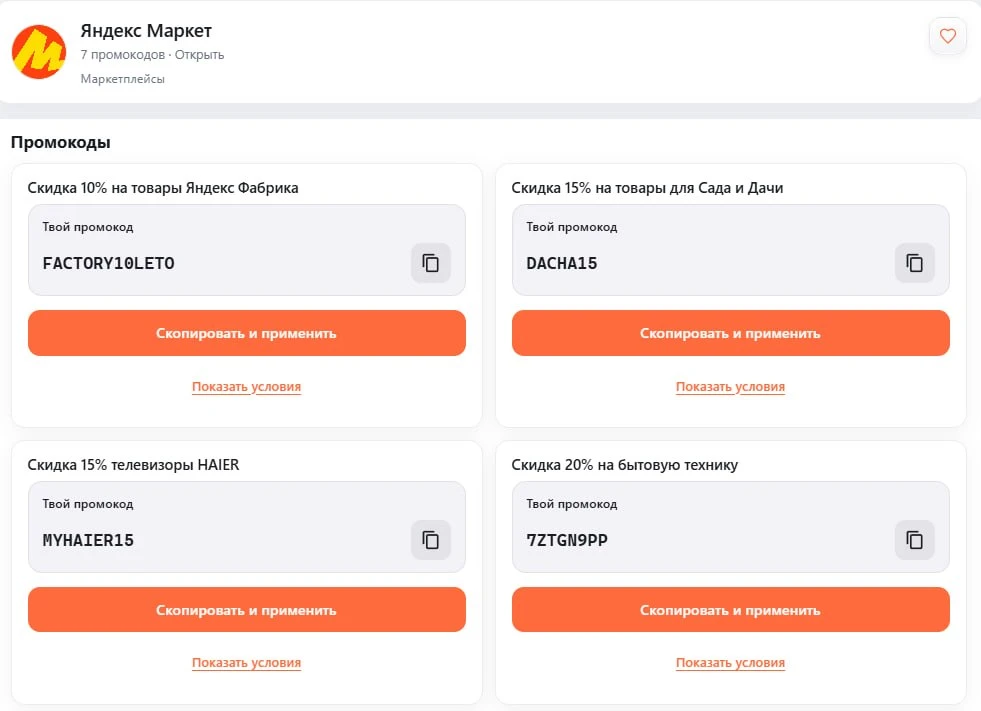Add Яндекс Маркет to favorites heart

pos(948,36)
